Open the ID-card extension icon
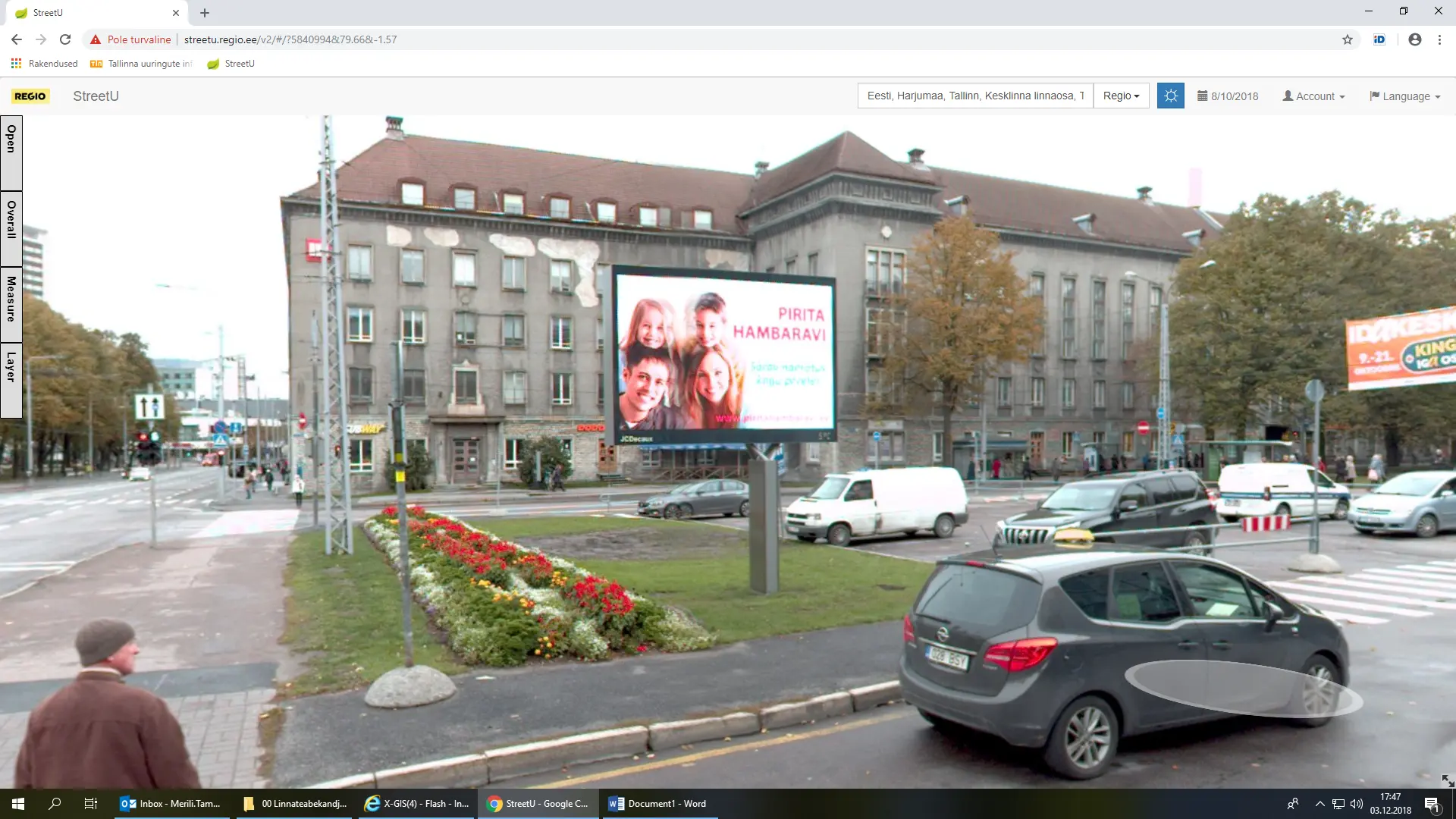 pyautogui.click(x=1379, y=39)
